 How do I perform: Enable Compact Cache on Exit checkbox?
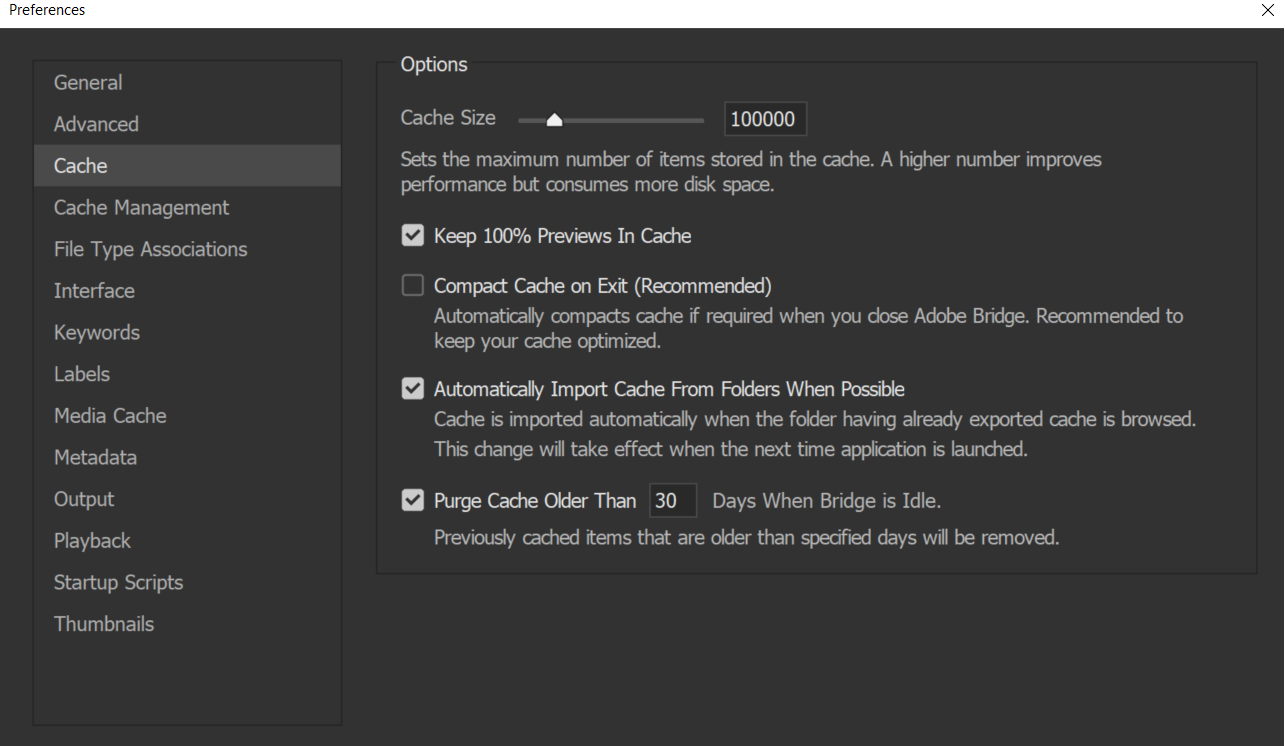[413, 286]
